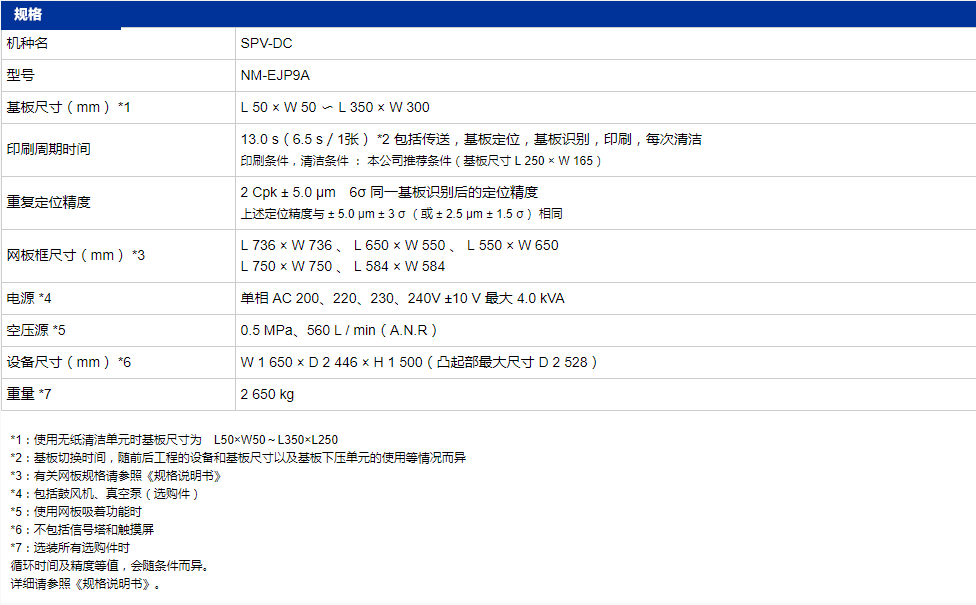The width and height of the screenshot is (976, 605).
Task: Click footnote *1 about 无纸清洁单元
Action: tap(174, 439)
